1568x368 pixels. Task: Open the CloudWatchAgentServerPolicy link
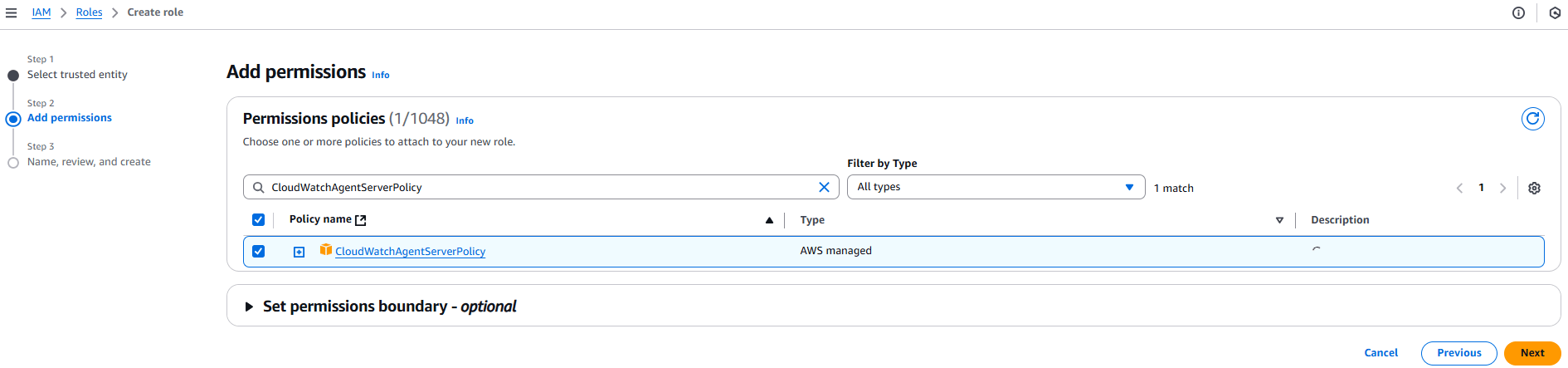pos(410,252)
